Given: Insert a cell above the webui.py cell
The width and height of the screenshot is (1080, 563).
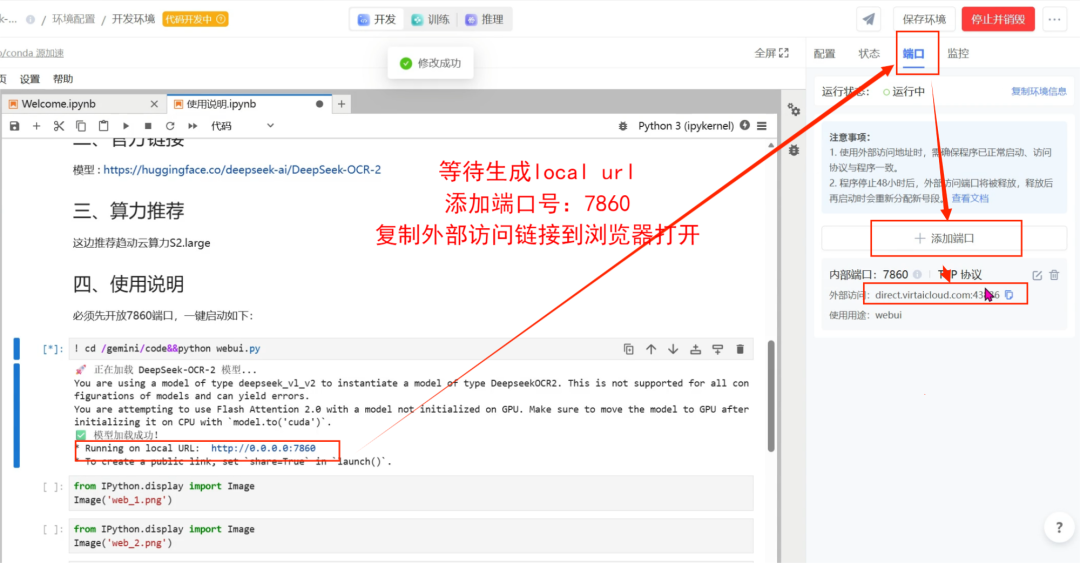Looking at the screenshot, I should tap(696, 349).
